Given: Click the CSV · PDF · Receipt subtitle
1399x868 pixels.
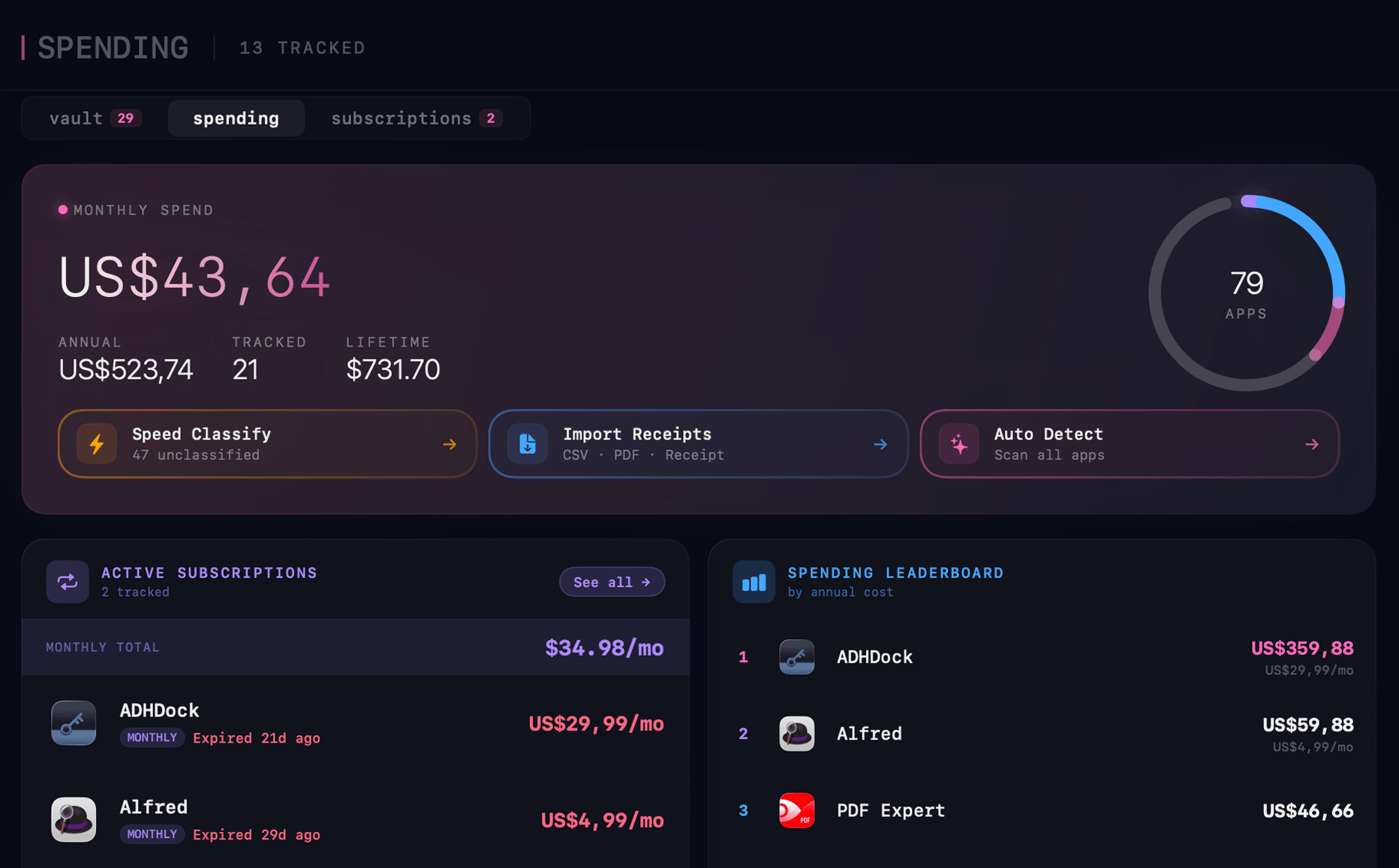Looking at the screenshot, I should pyautogui.click(x=643, y=455).
